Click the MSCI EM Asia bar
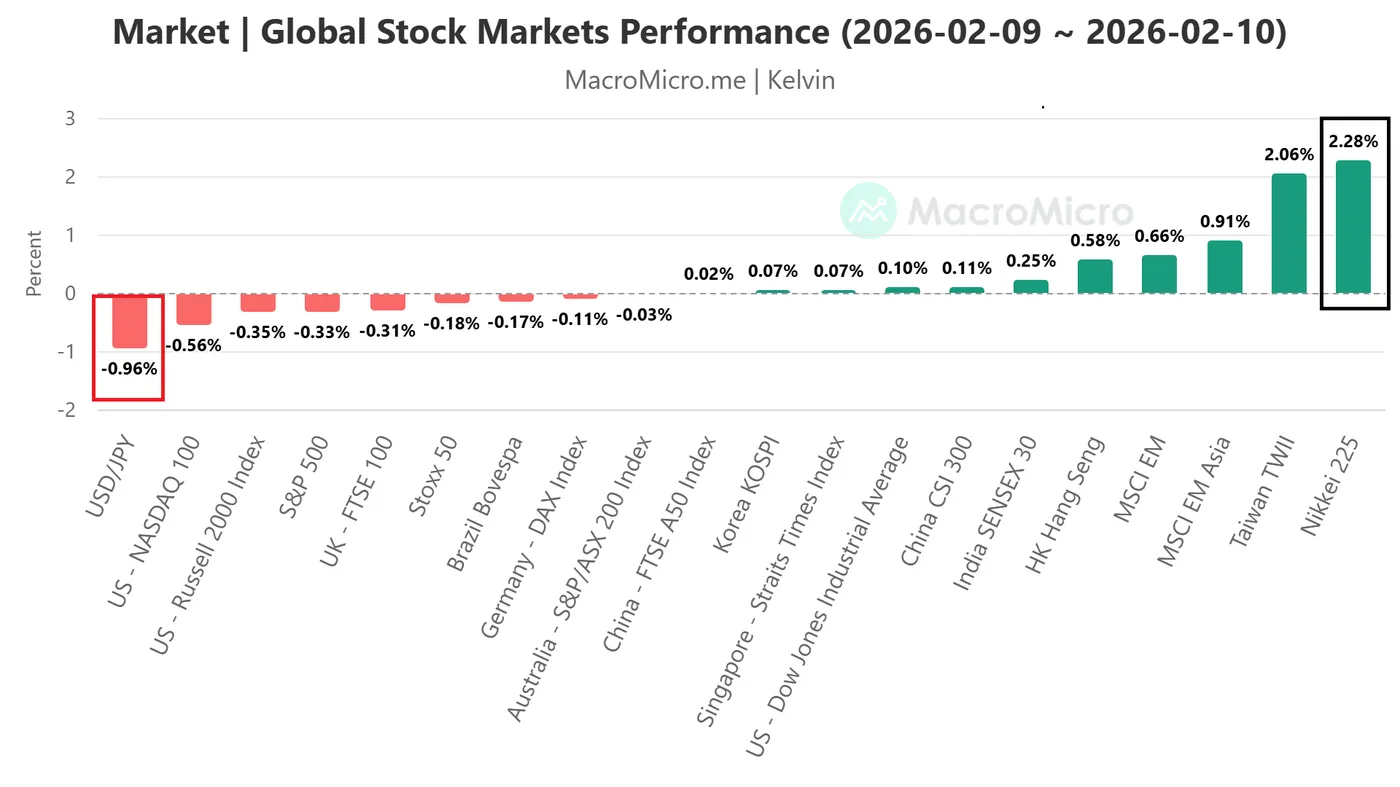 (1224, 267)
